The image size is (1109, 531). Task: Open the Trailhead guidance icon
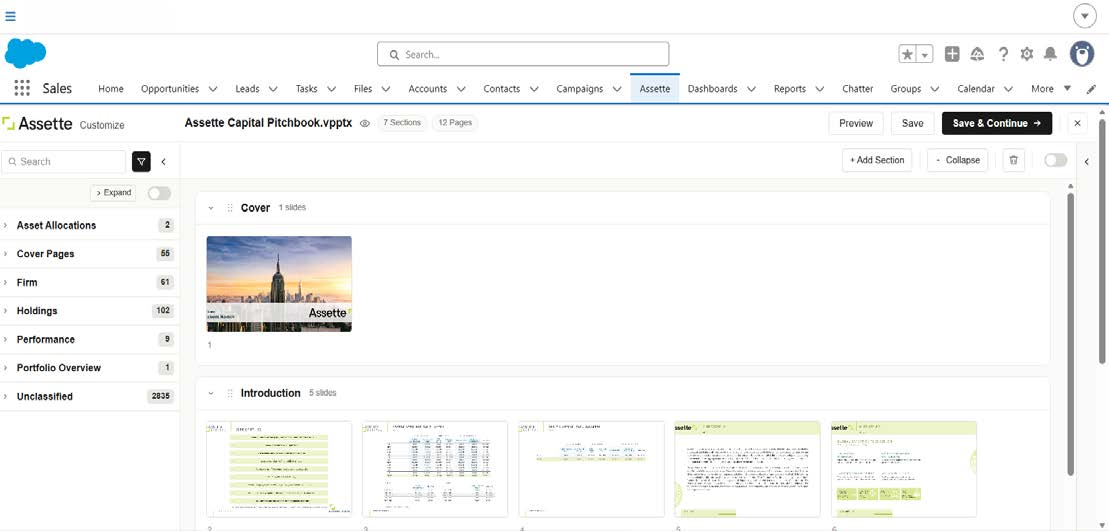click(977, 54)
